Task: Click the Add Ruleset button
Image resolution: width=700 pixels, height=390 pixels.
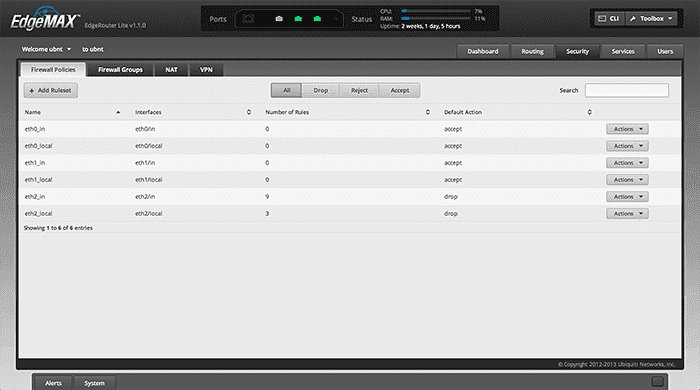Action: tap(50, 90)
